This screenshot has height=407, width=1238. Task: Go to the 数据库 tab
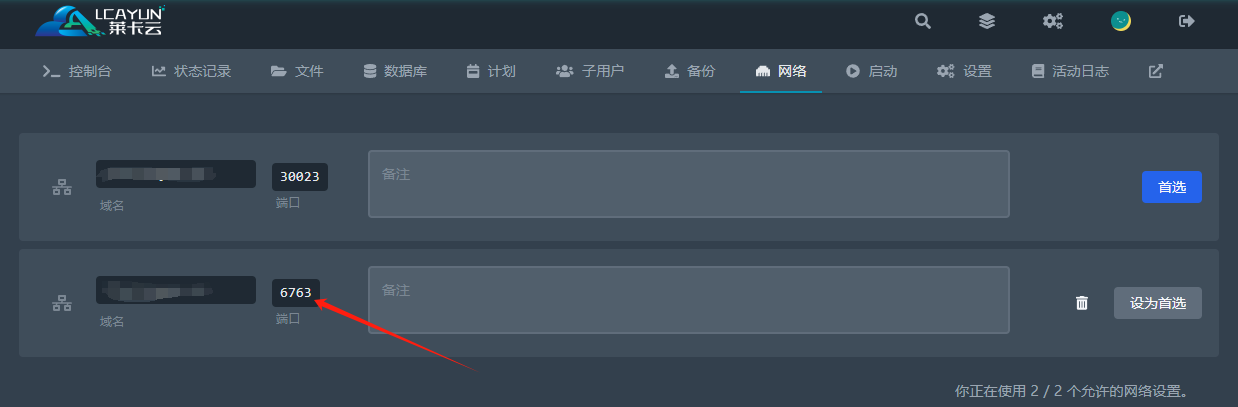point(395,71)
